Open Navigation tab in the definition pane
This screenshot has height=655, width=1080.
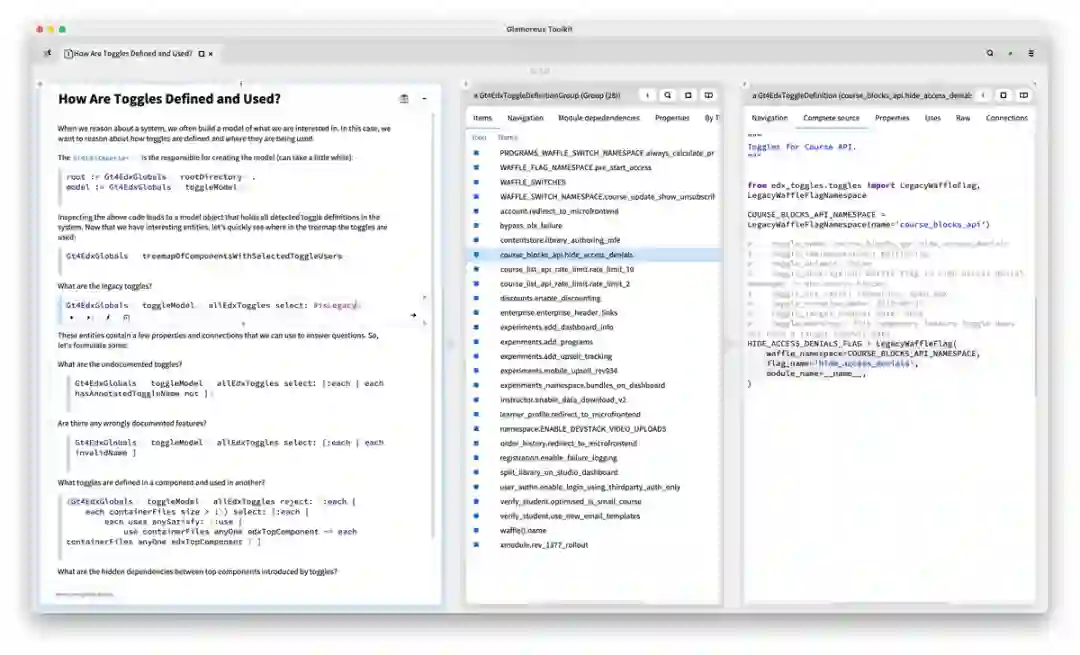[x=769, y=118]
